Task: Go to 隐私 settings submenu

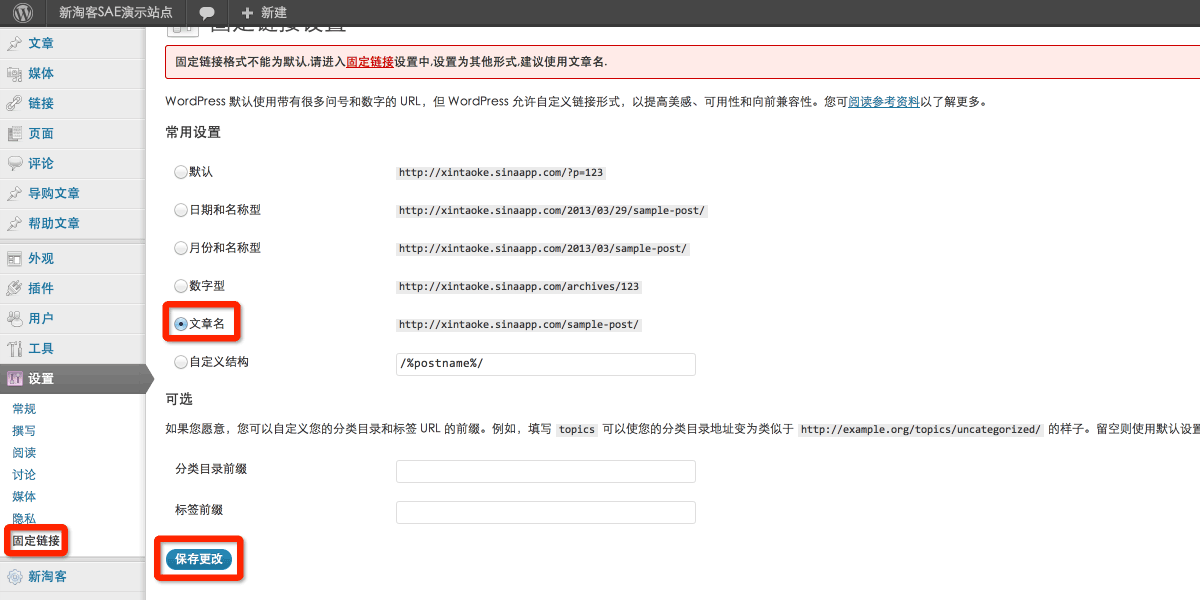Action: (x=24, y=519)
